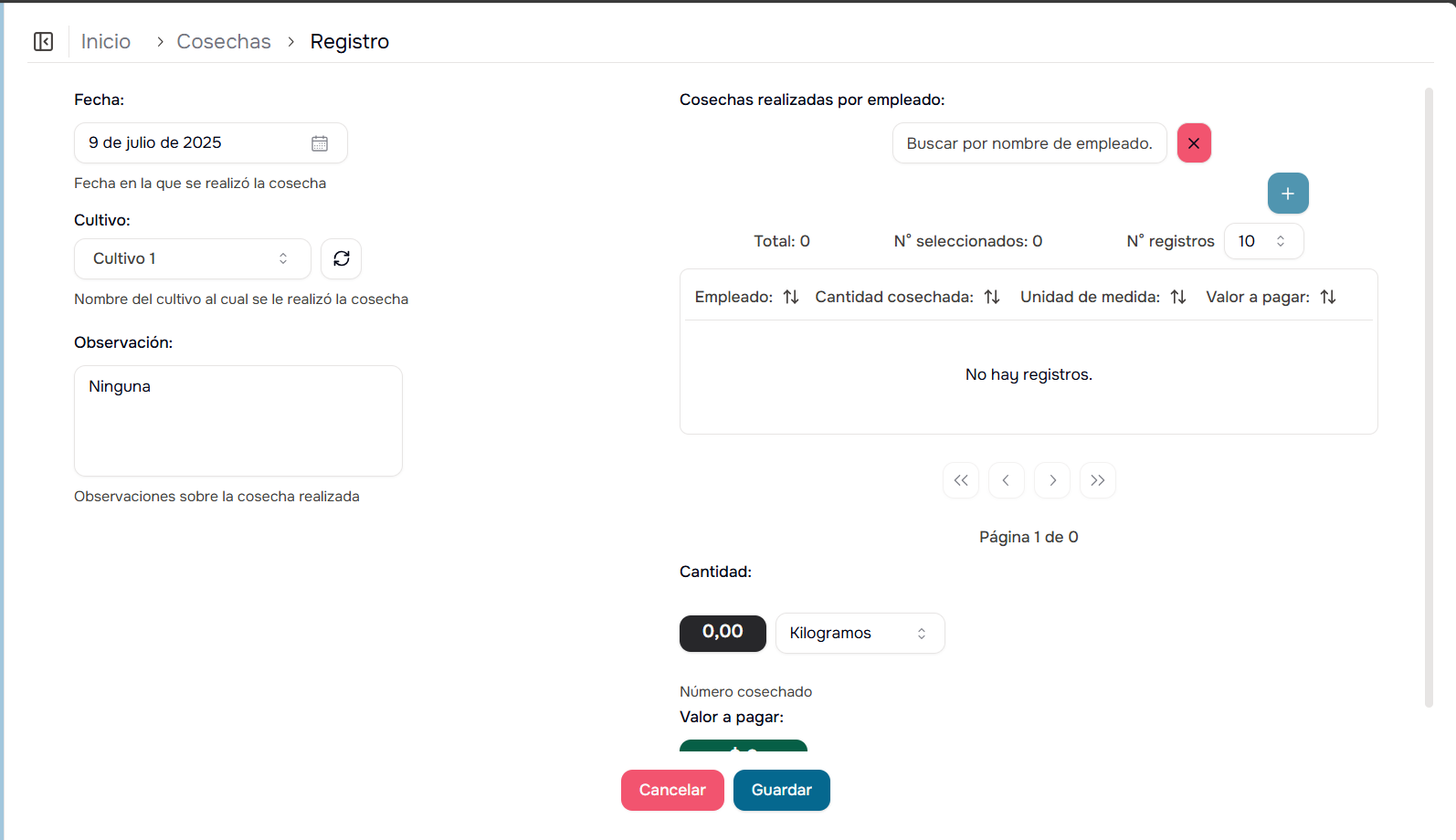Image resolution: width=1456 pixels, height=840 pixels.
Task: Open the Kilogramos unit dropdown
Action: [x=860, y=634]
